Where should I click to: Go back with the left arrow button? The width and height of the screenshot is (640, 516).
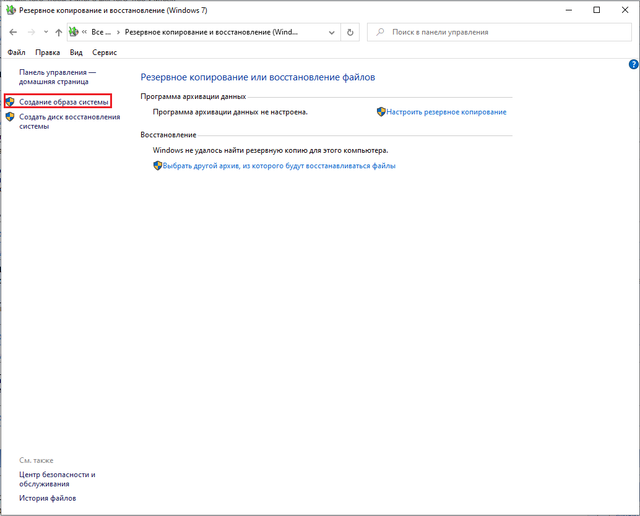pyautogui.click(x=13, y=32)
